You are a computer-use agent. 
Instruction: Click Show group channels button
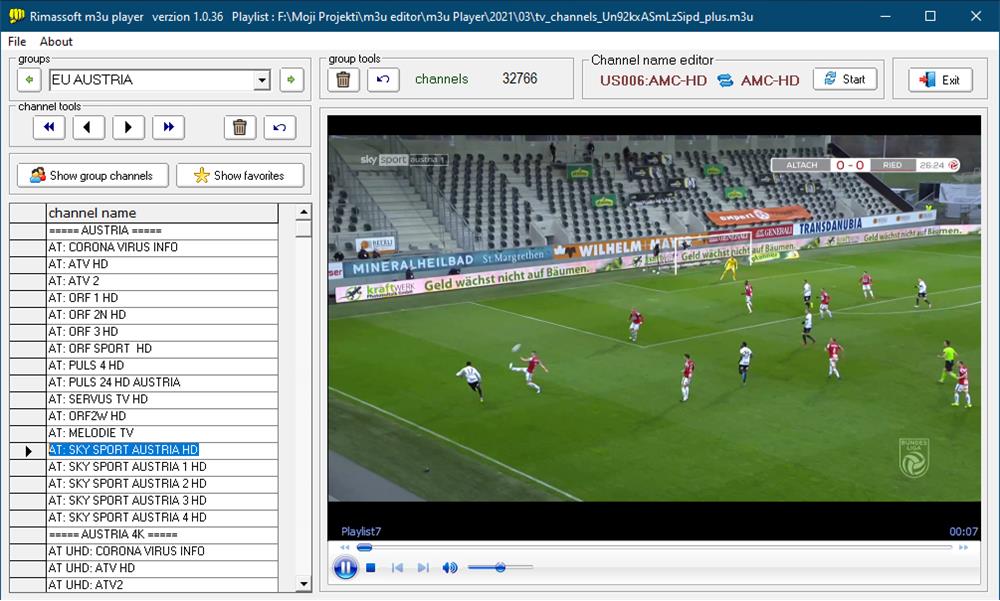coord(92,176)
